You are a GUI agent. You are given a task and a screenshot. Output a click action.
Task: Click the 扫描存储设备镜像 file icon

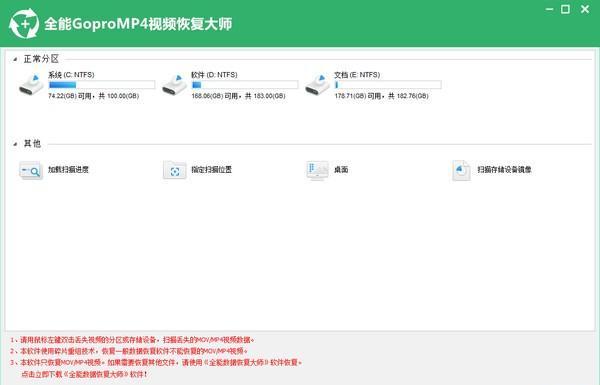coord(461,170)
